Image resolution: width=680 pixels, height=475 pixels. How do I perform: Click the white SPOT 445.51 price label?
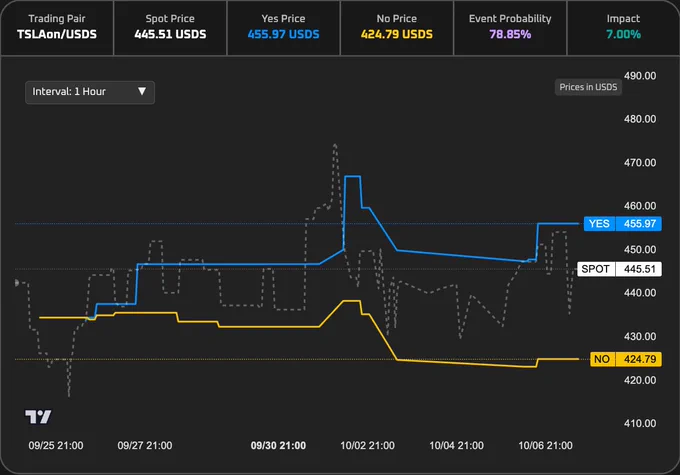pos(619,269)
